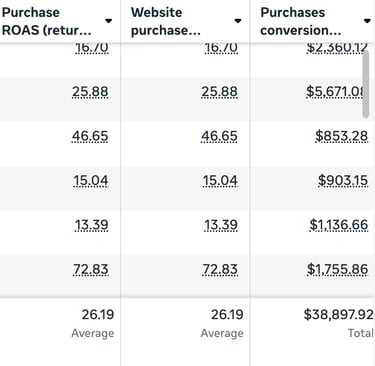Click the Purchases conversion column header
375x366 pixels.
coord(300,21)
